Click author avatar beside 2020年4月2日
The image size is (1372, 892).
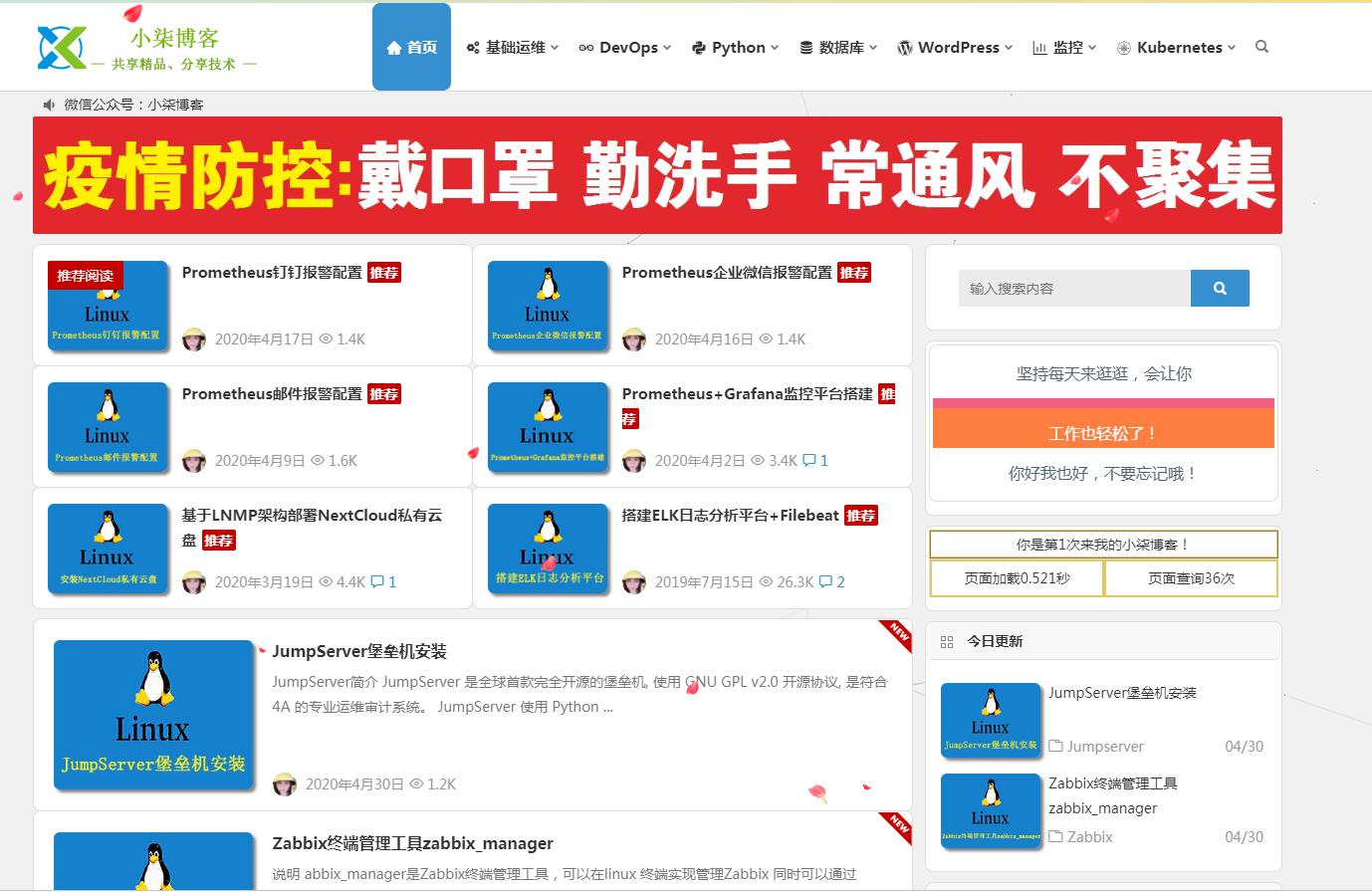point(634,461)
